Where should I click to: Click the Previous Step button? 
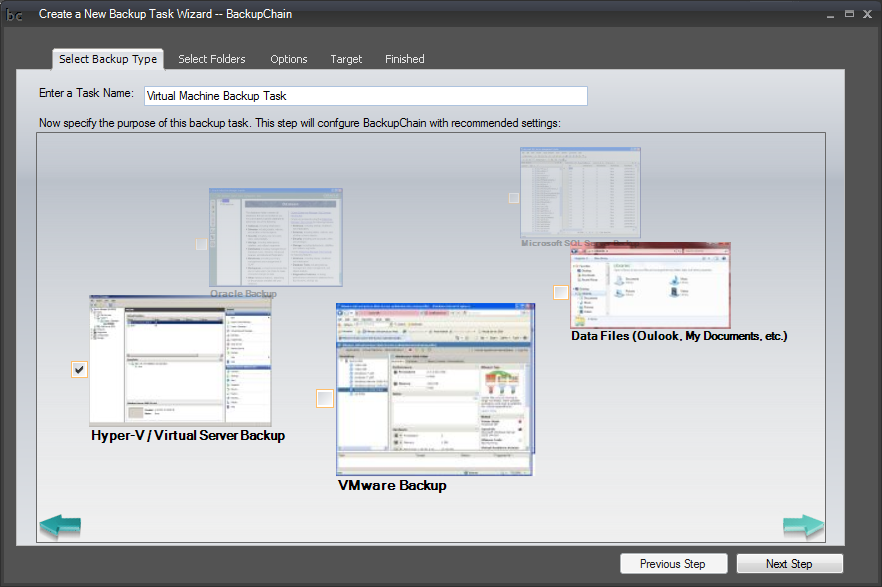pos(673,563)
